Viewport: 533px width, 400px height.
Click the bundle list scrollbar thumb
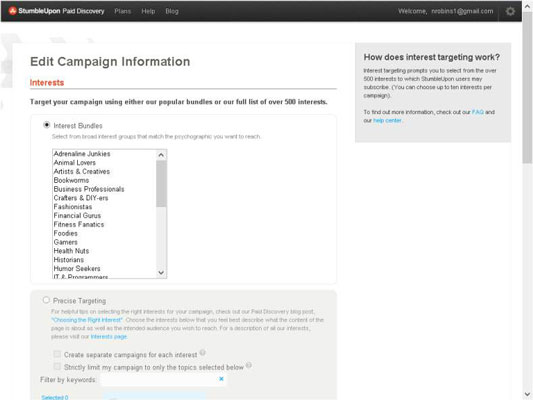161,184
